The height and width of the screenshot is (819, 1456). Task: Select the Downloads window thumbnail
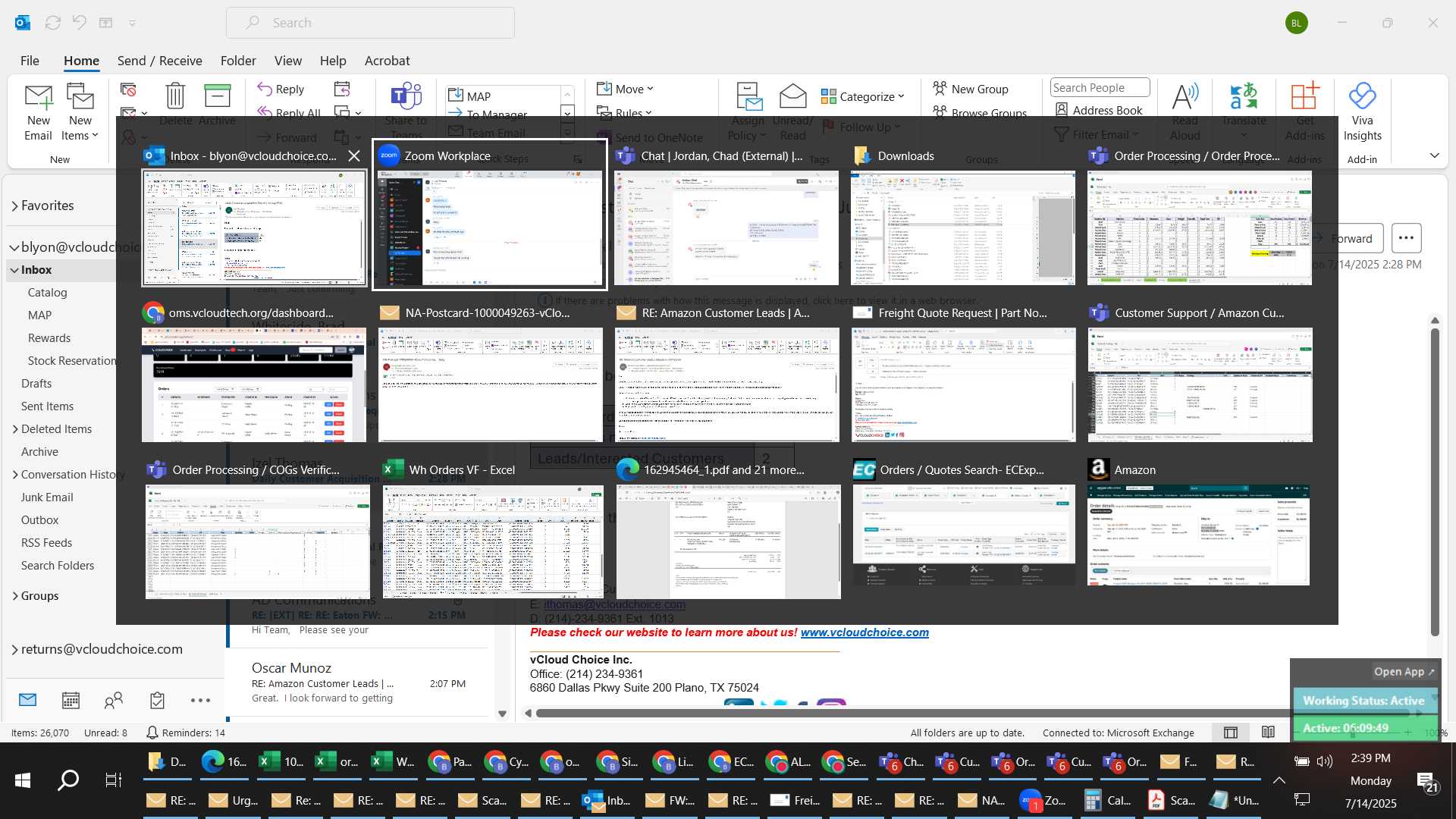coord(963,228)
